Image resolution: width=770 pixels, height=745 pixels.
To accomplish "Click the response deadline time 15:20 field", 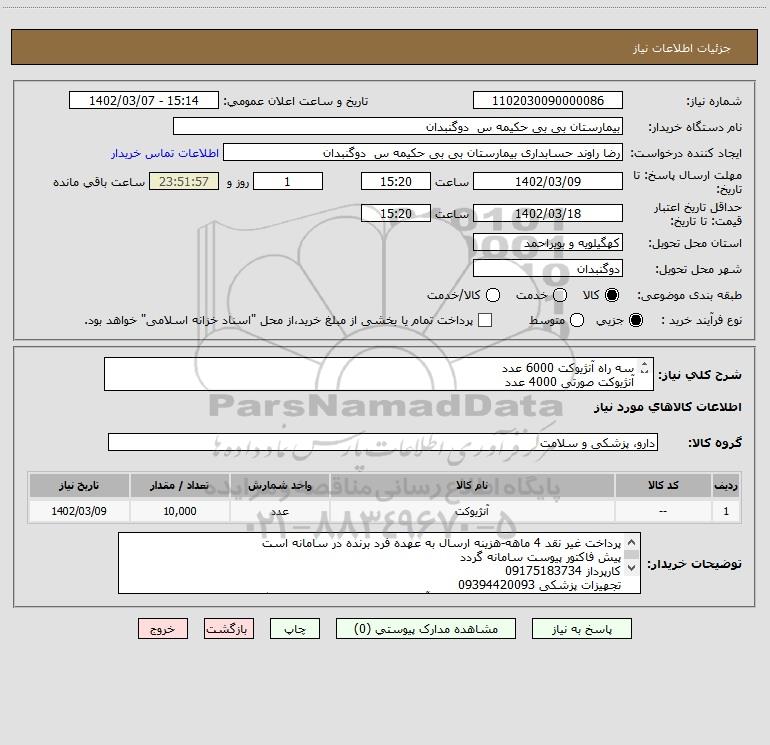I will pyautogui.click(x=396, y=181).
